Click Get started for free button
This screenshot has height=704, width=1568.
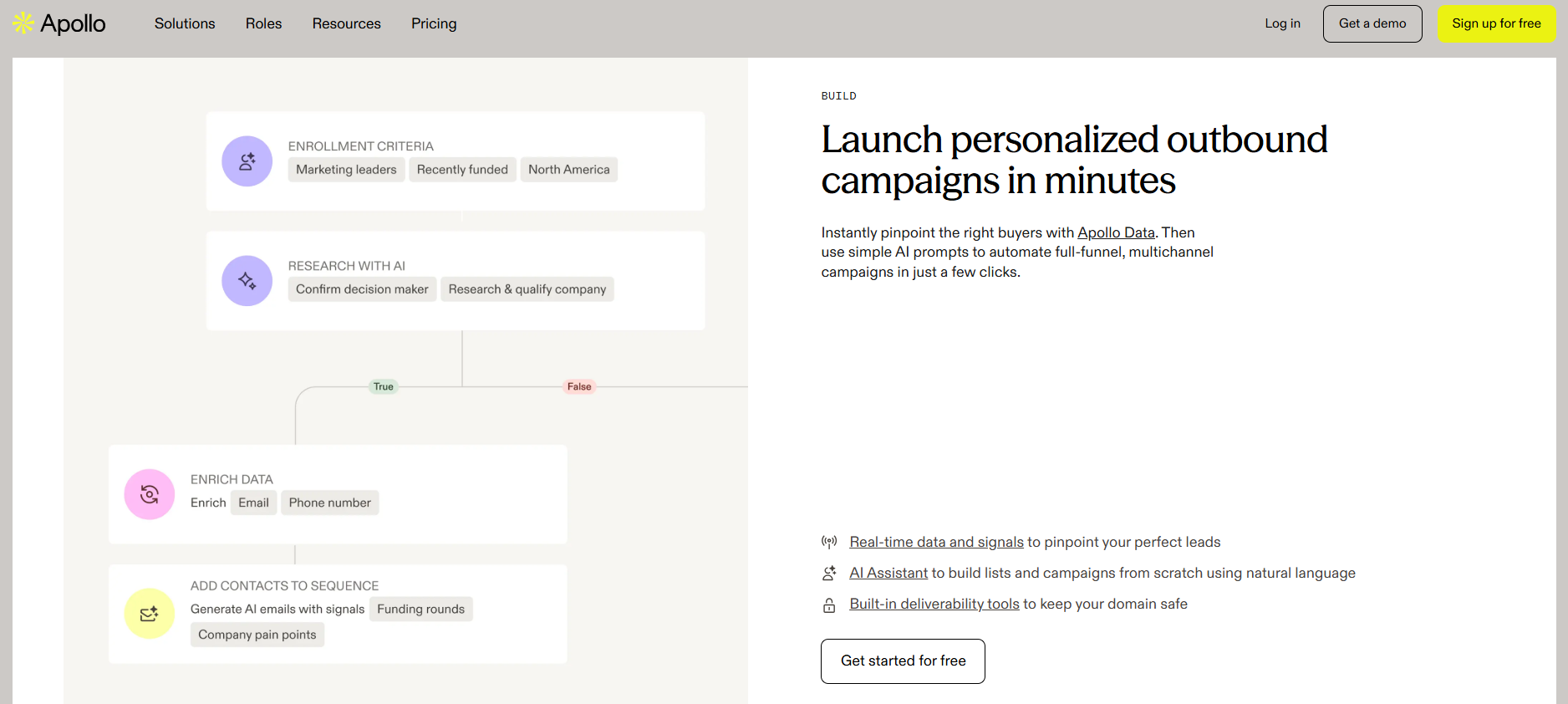(903, 661)
